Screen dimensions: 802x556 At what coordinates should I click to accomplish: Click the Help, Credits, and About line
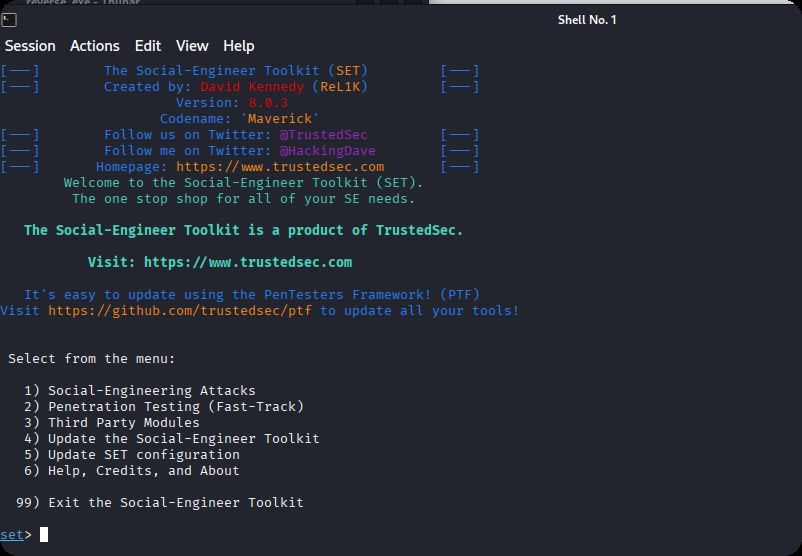(143, 471)
